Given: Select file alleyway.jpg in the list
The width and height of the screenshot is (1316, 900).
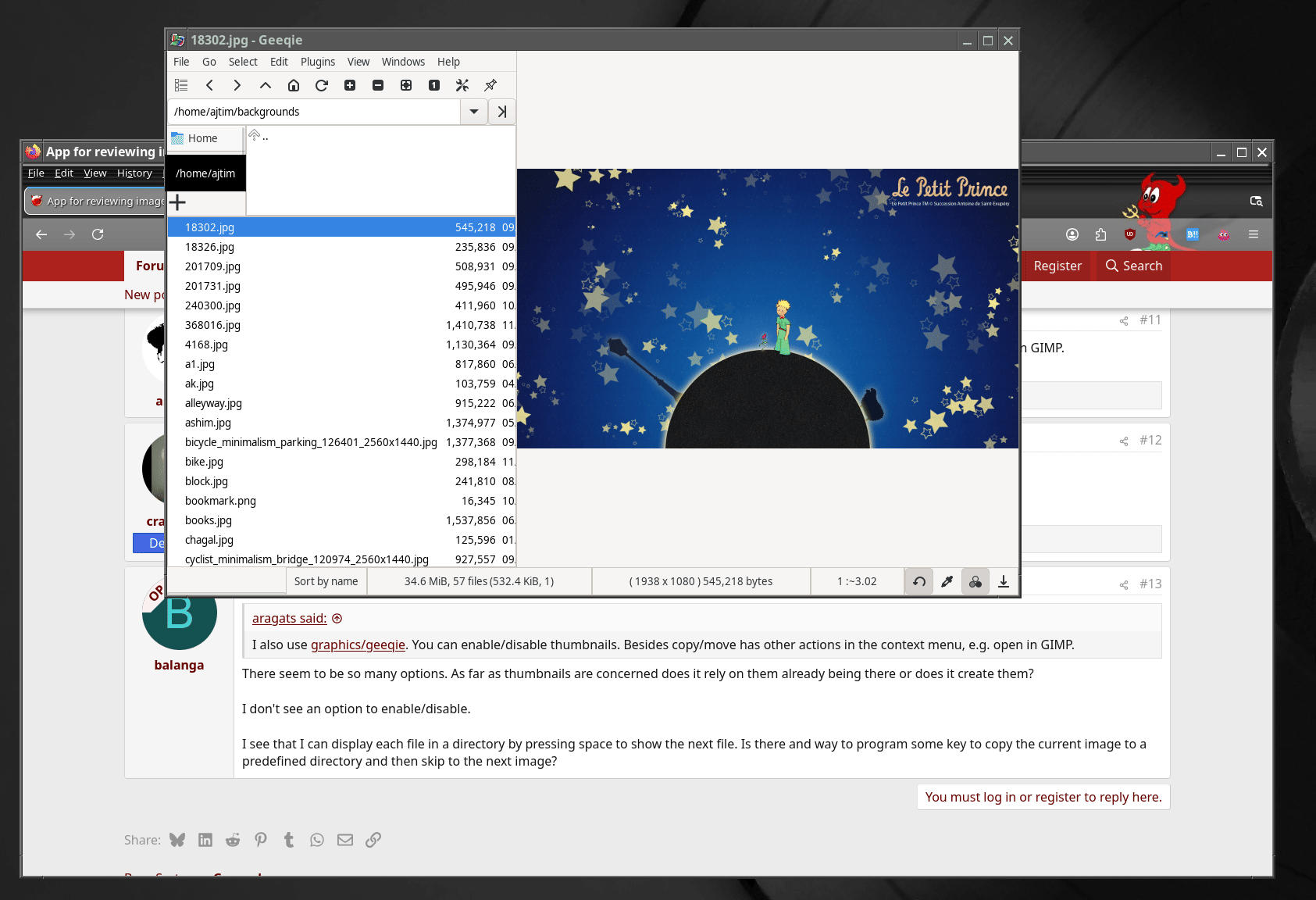Looking at the screenshot, I should (x=341, y=403).
